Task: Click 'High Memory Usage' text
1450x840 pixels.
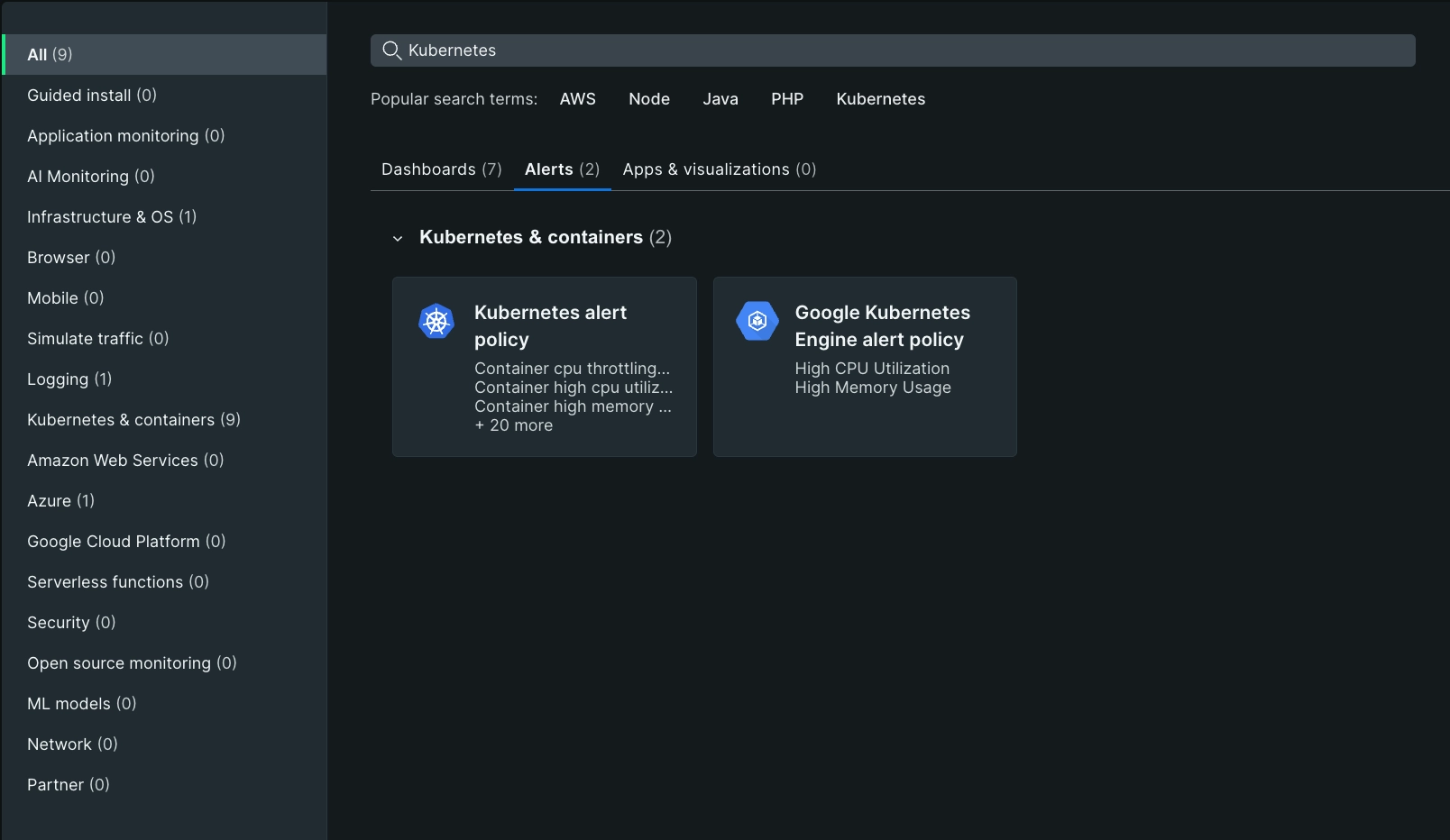Action: pyautogui.click(x=873, y=388)
